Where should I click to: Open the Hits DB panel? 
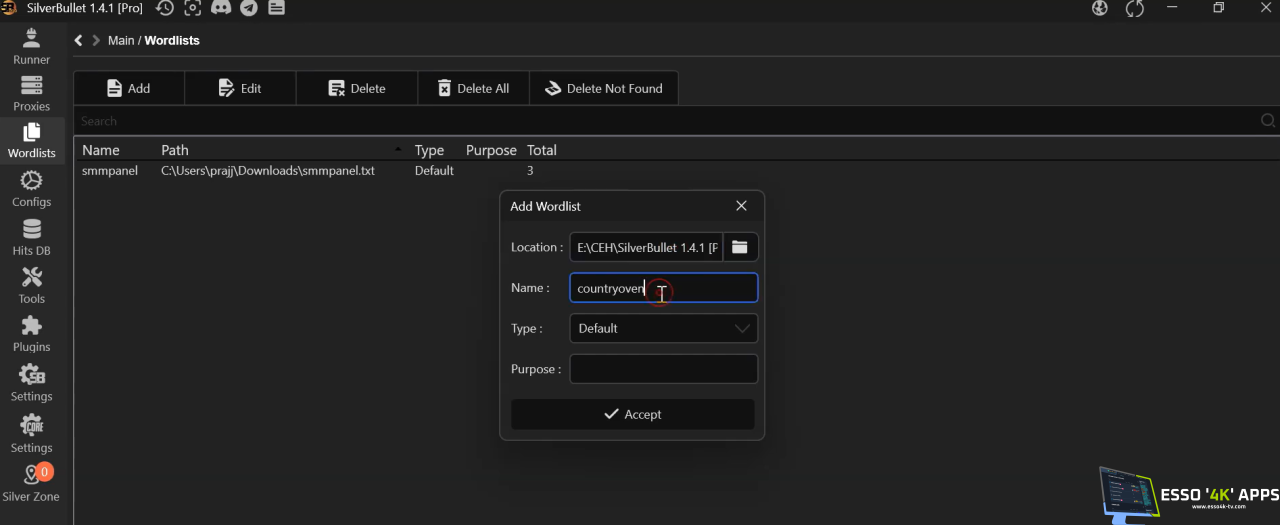pos(31,237)
